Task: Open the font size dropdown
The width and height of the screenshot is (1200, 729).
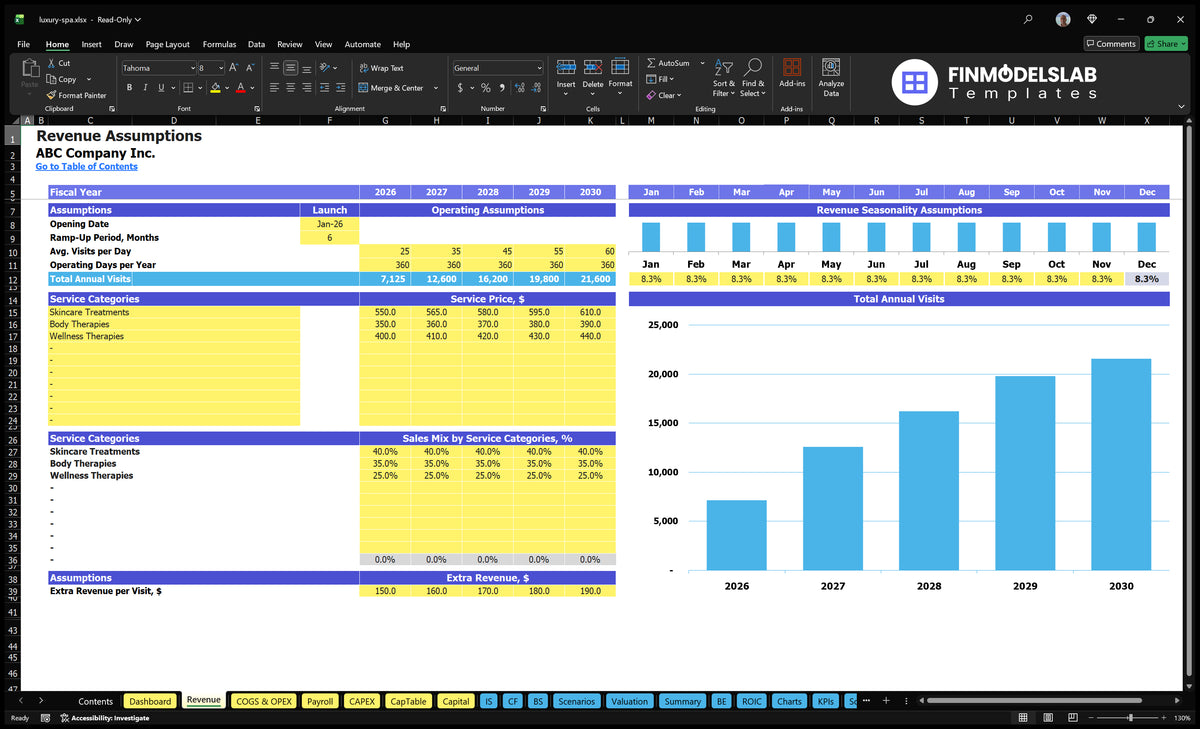Action: [219, 68]
